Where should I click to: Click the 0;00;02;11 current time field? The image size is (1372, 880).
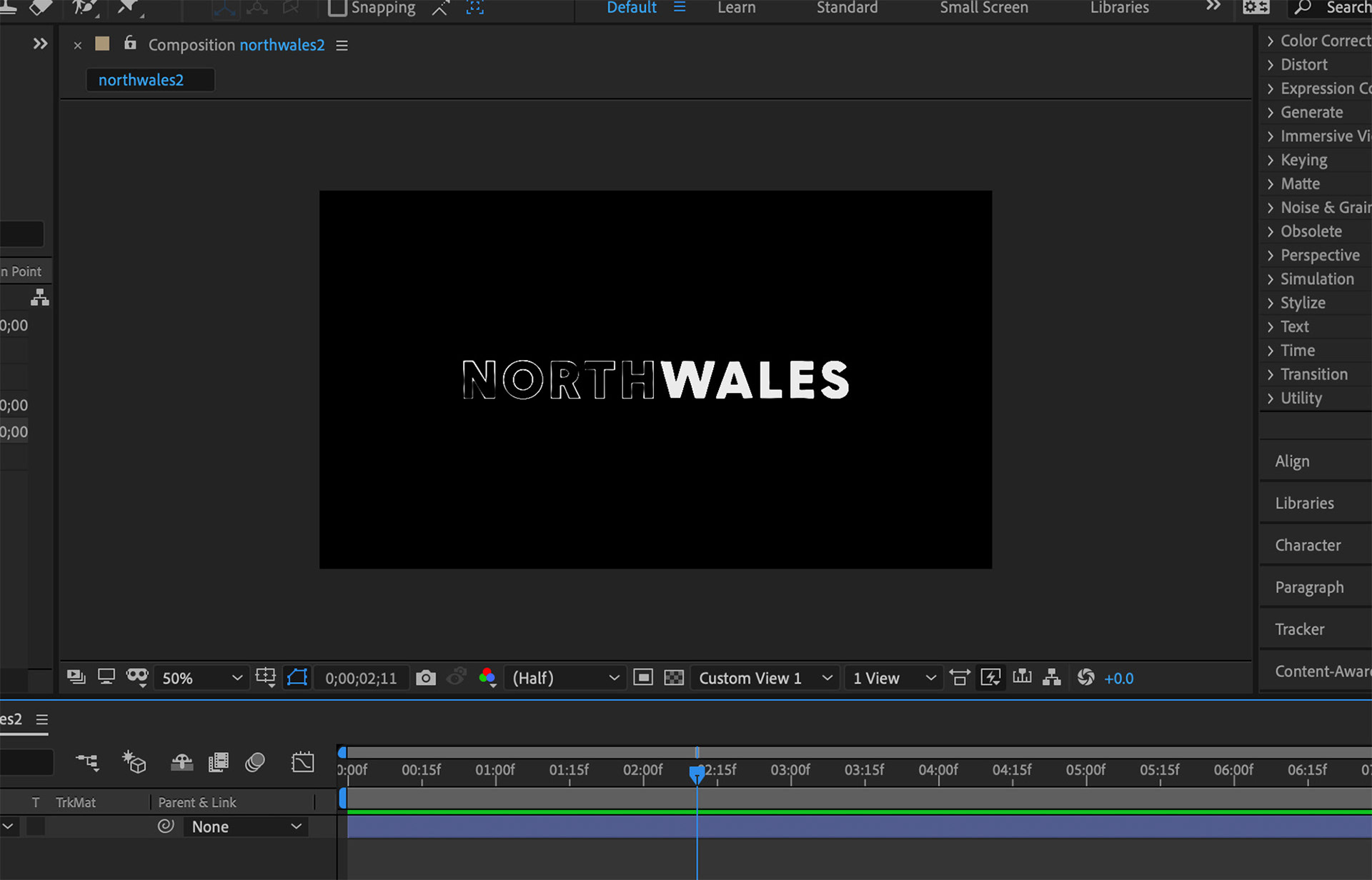[x=361, y=678]
